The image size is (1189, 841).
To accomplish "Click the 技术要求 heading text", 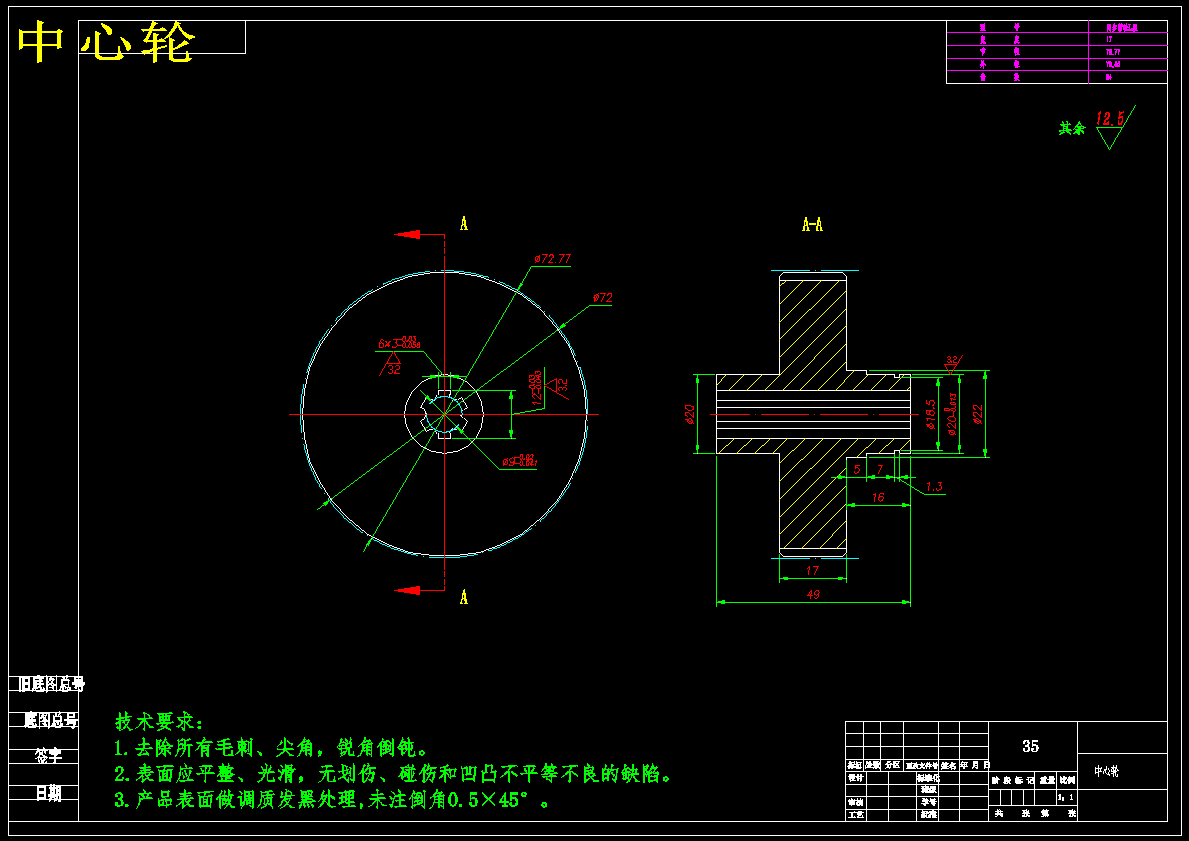I will coord(159,721).
